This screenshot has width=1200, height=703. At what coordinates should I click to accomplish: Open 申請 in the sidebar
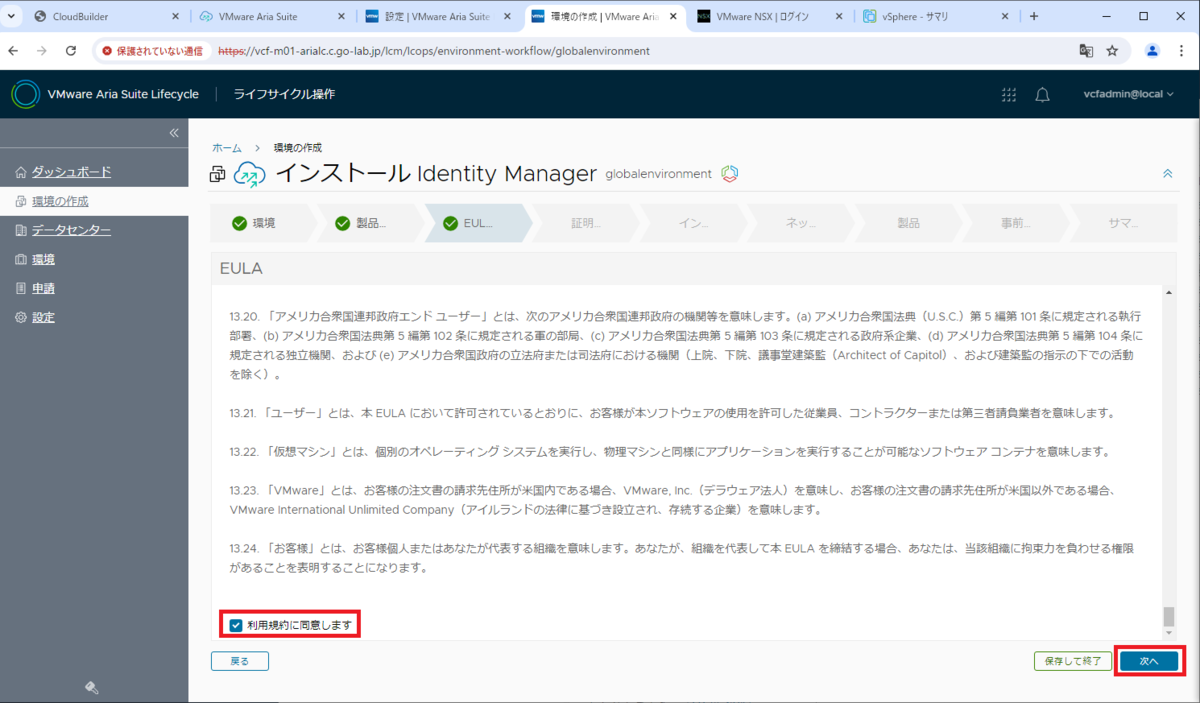(43, 288)
